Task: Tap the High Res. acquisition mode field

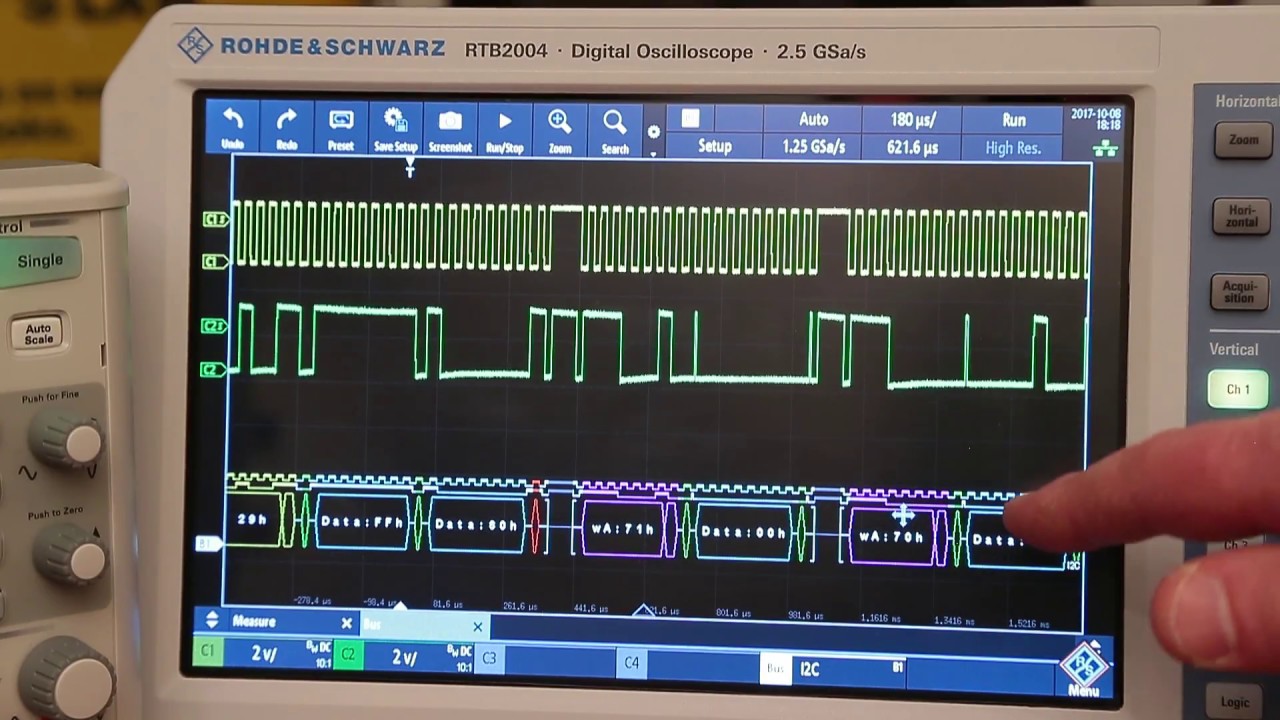Action: pyautogui.click(x=1013, y=148)
